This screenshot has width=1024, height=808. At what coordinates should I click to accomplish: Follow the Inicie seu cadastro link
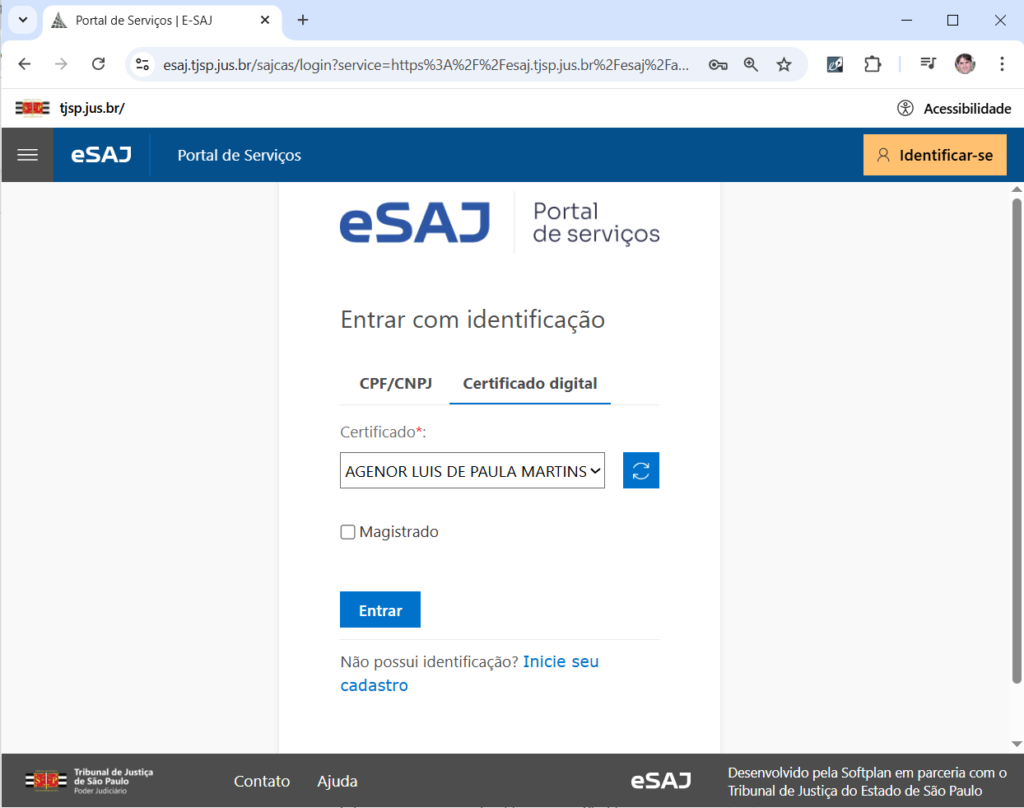coord(560,662)
